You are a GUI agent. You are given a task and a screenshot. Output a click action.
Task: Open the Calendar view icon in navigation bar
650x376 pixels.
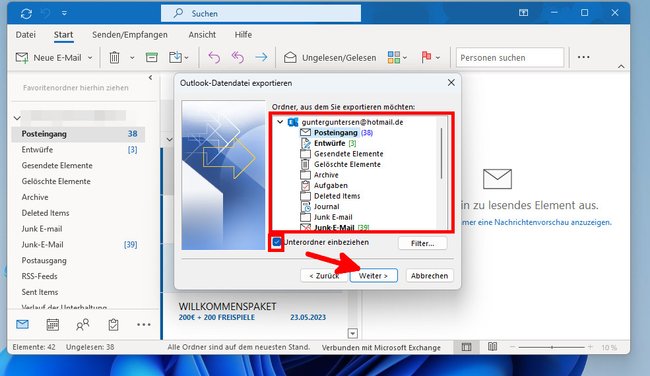point(53,325)
